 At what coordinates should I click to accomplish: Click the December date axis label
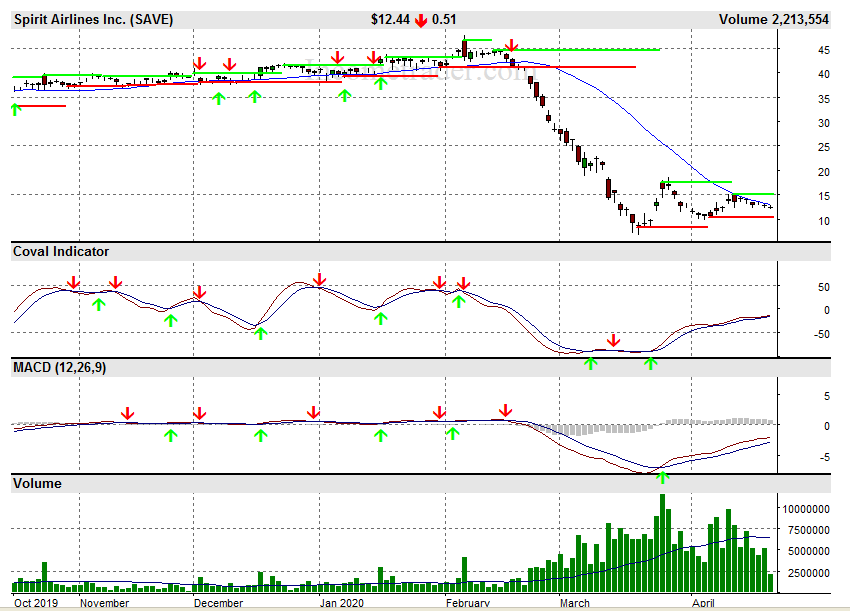click(x=218, y=603)
